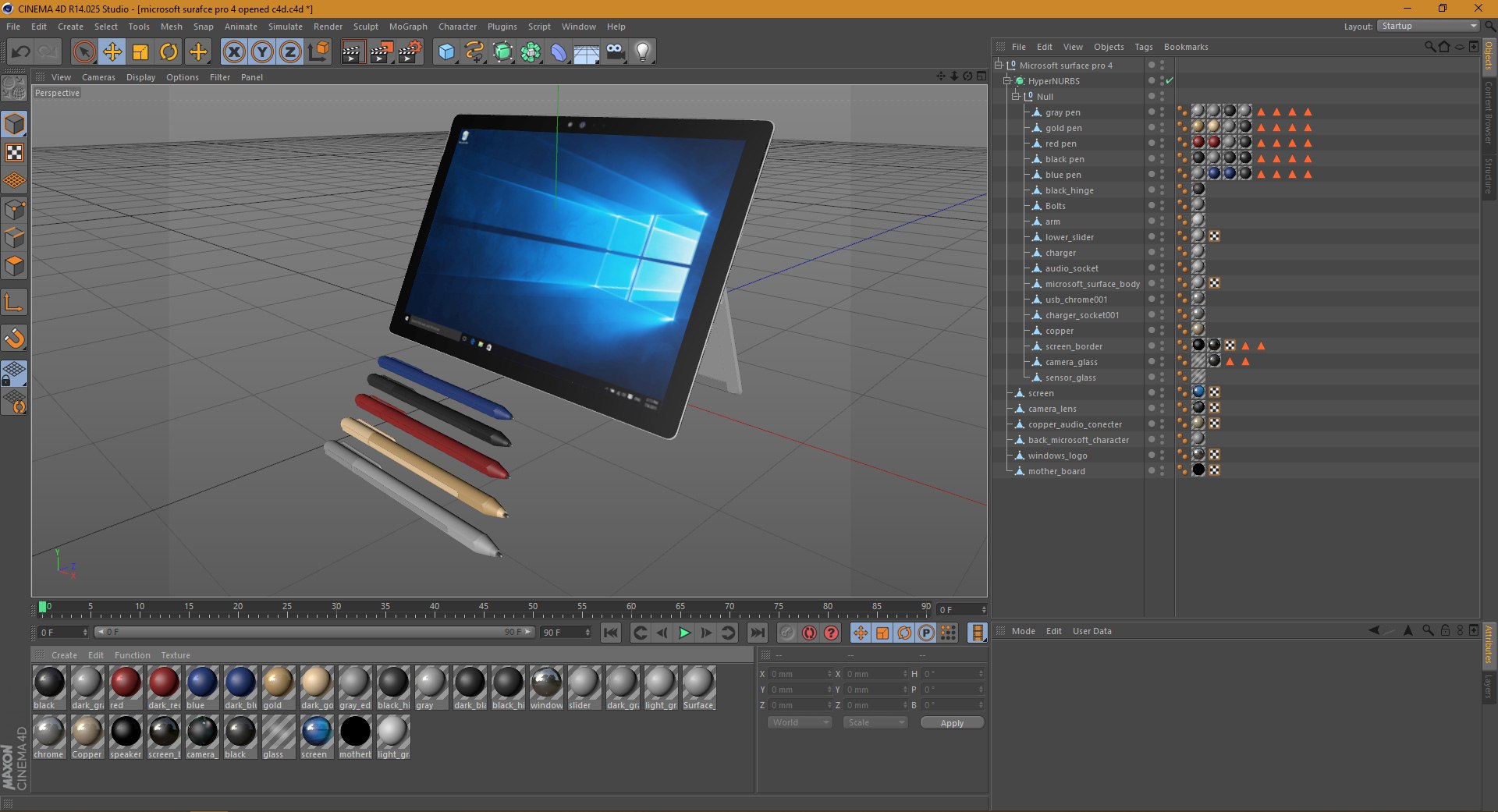
Task: Select the Scale tool
Action: coord(140,52)
